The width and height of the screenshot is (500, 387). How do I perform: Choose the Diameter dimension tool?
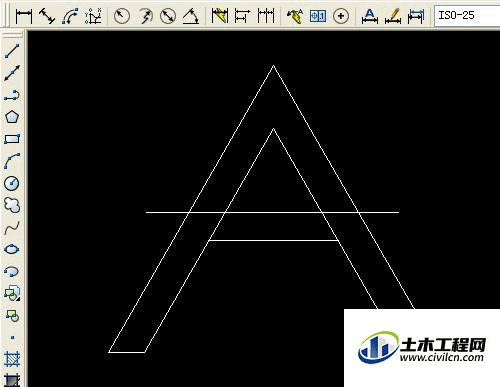coord(168,16)
